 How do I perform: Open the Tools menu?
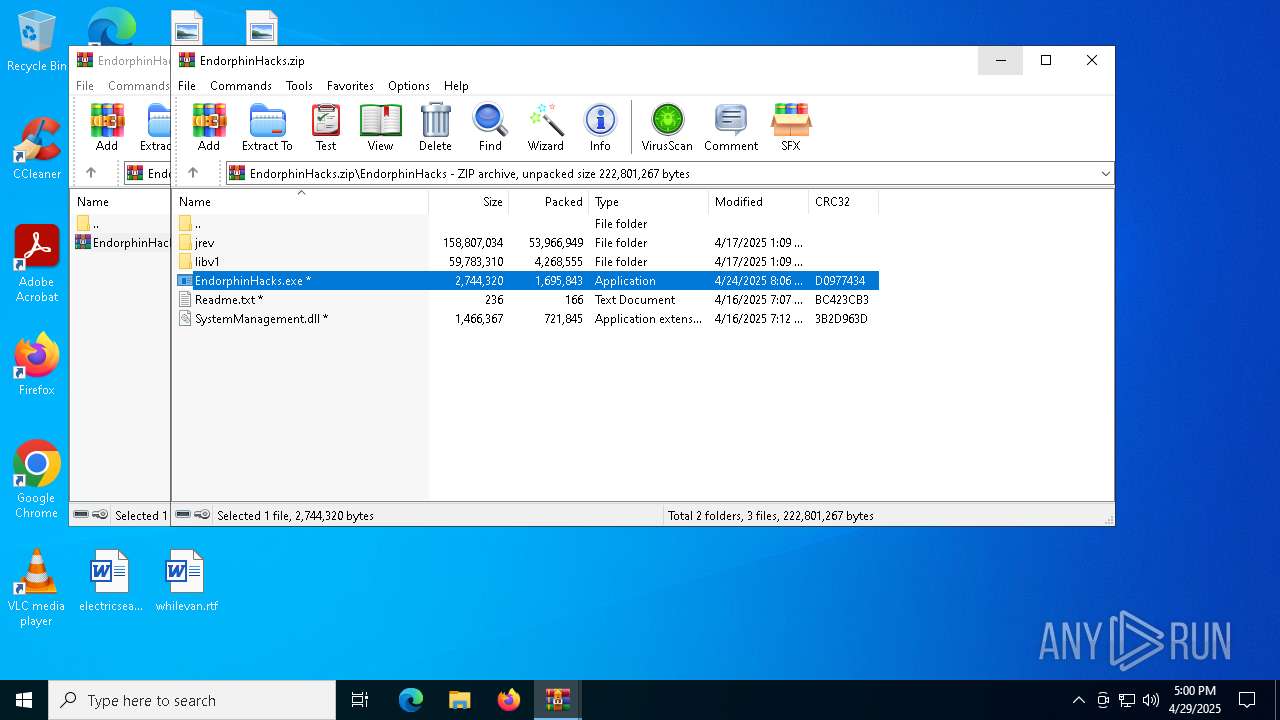click(299, 86)
